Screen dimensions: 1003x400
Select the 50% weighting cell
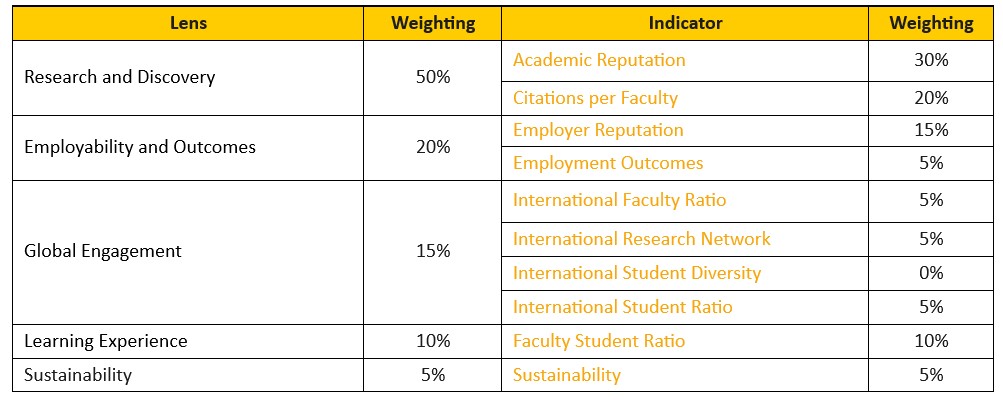point(432,77)
